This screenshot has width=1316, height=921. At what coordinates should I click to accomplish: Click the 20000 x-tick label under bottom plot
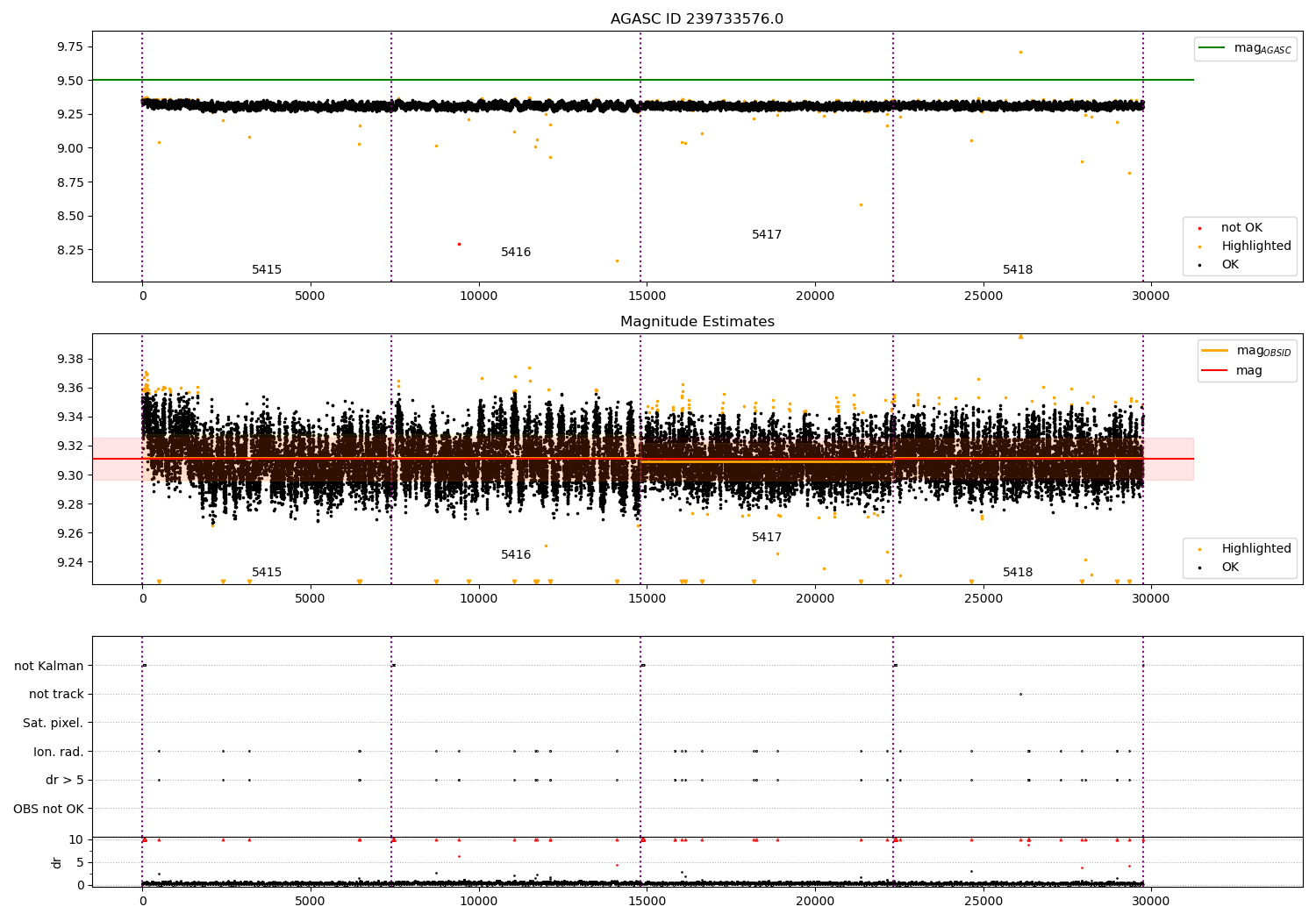[815, 902]
